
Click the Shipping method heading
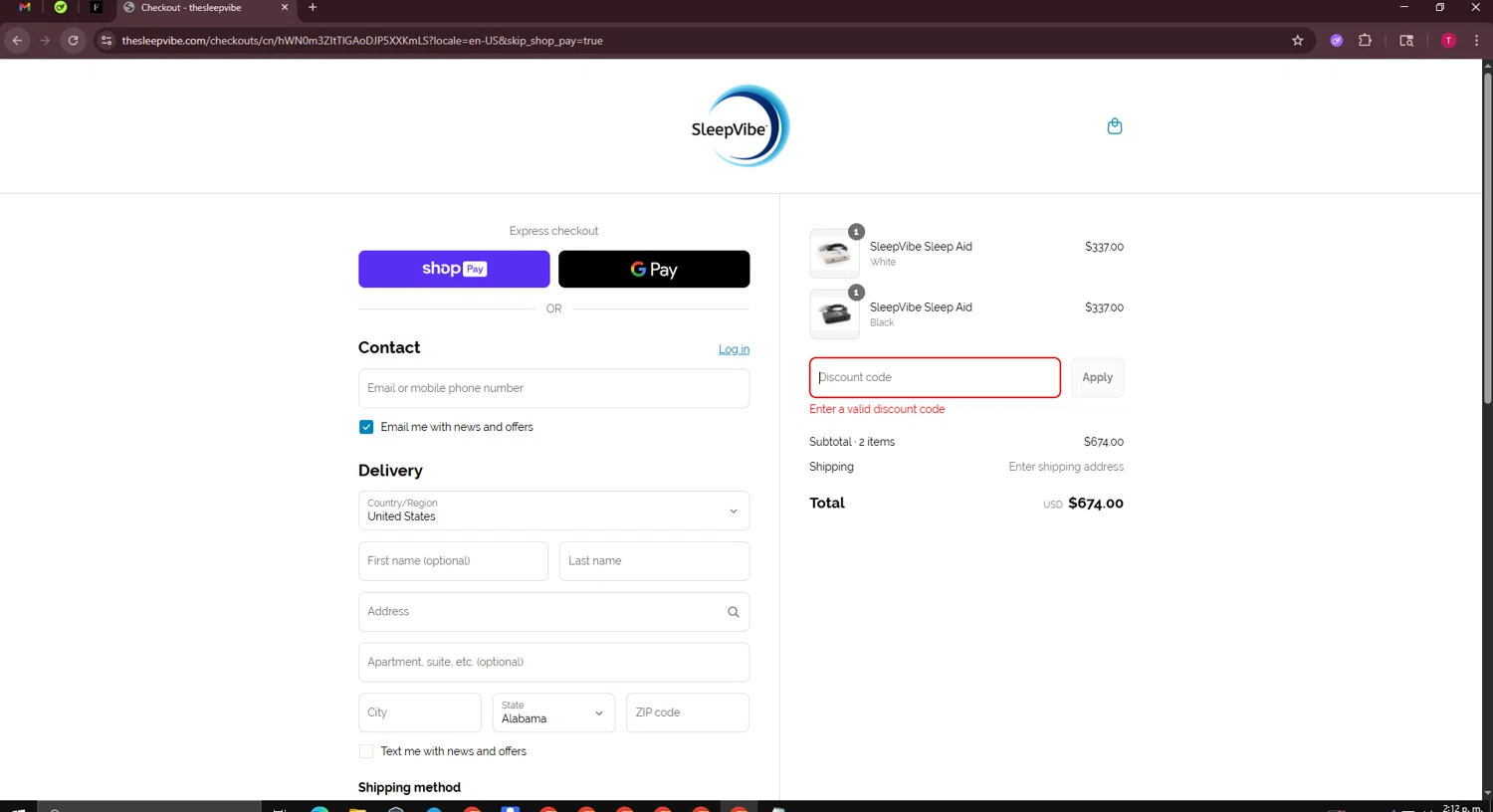click(x=409, y=787)
